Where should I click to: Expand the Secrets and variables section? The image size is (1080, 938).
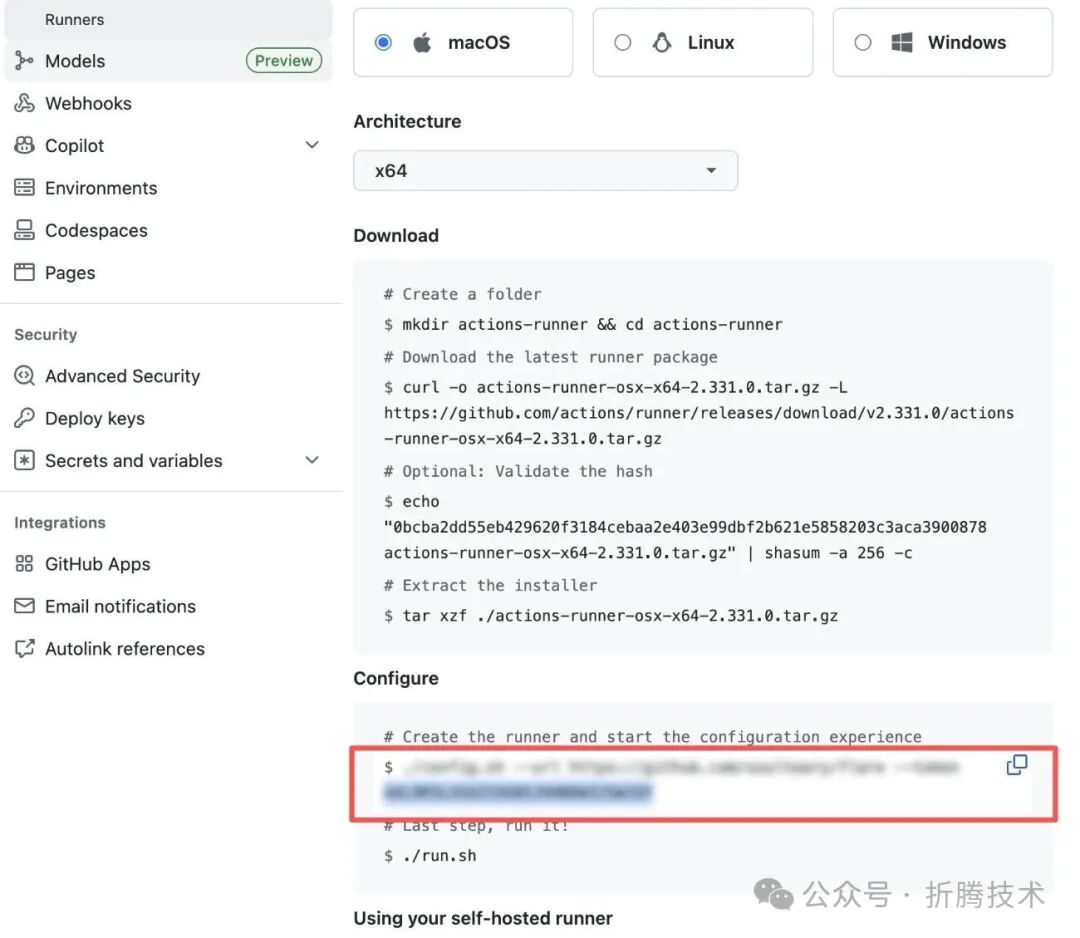pyautogui.click(x=312, y=461)
